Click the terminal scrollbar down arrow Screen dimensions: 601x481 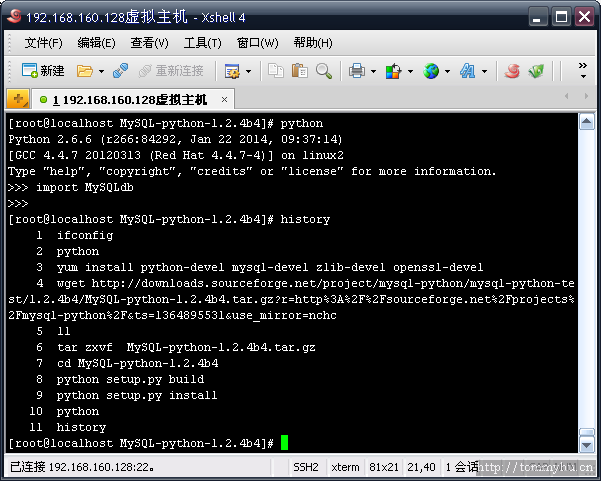coord(587,445)
